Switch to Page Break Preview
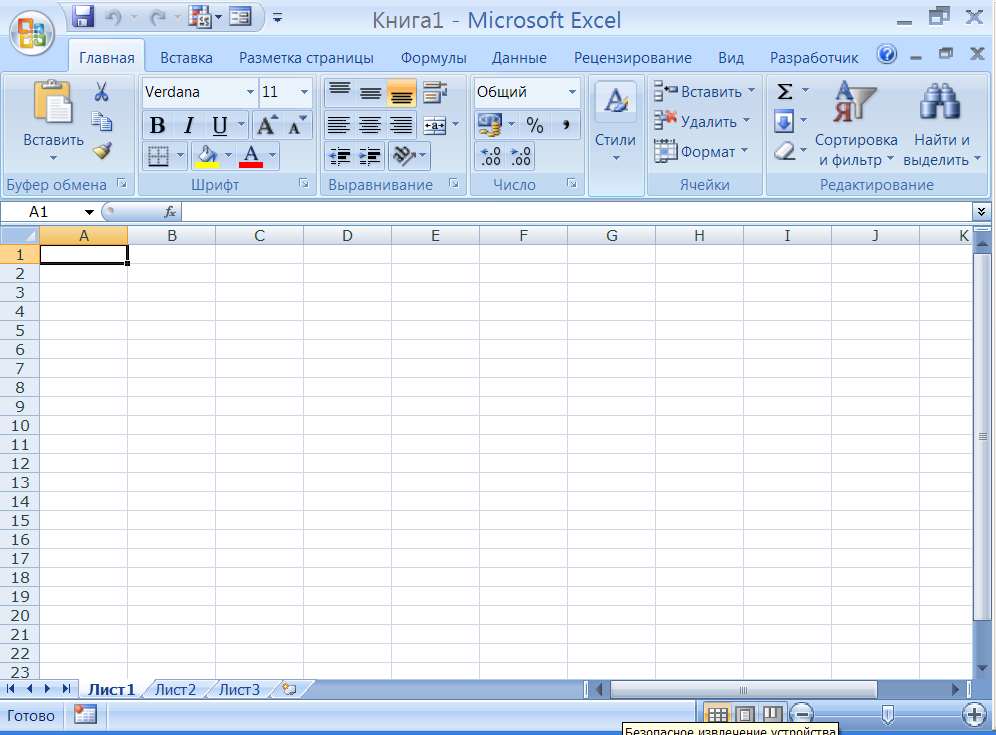Viewport: 996px width, 735px height. tap(772, 715)
